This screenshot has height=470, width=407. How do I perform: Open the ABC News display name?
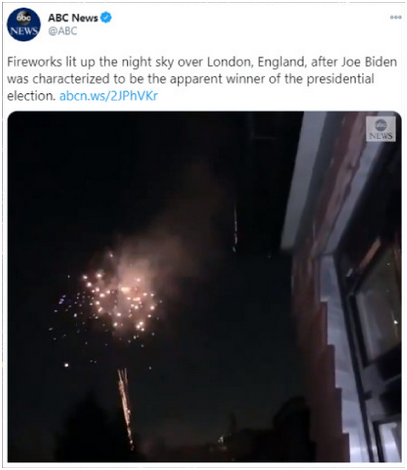[x=73, y=18]
